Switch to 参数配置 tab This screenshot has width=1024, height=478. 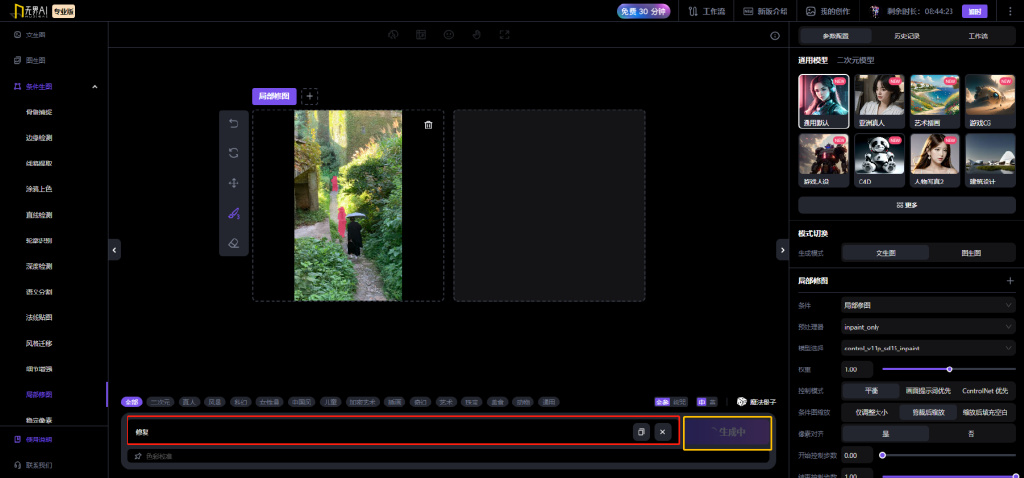(x=836, y=36)
